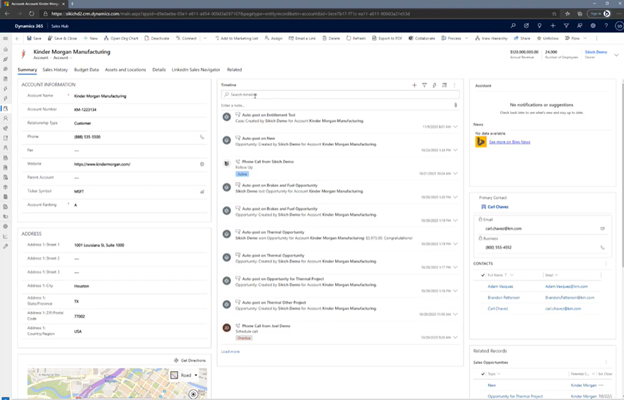Add a new timeline record with plus icon

pyautogui.click(x=414, y=86)
